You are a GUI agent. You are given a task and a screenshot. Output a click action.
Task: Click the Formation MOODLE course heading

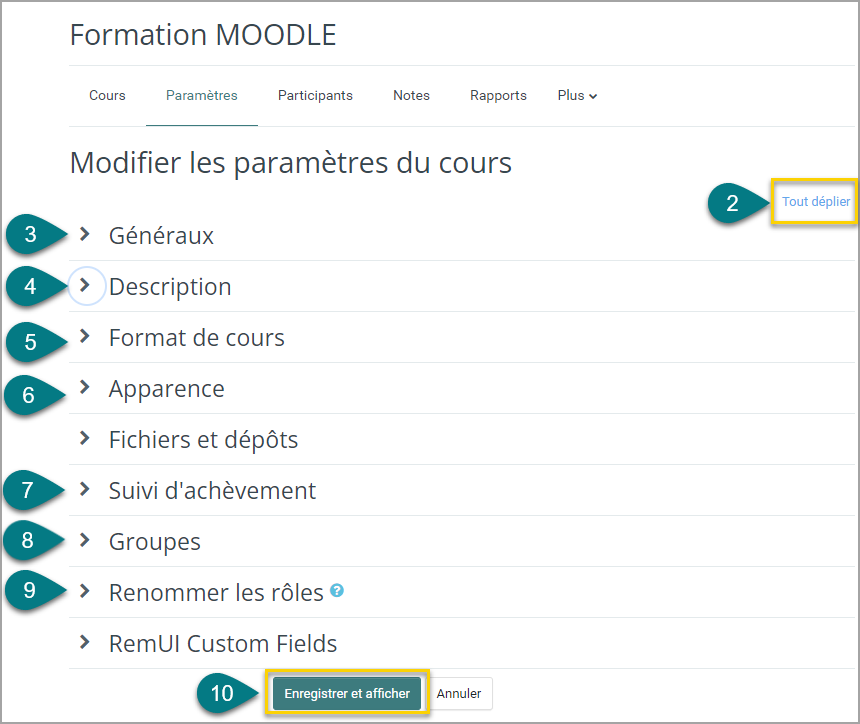point(203,35)
